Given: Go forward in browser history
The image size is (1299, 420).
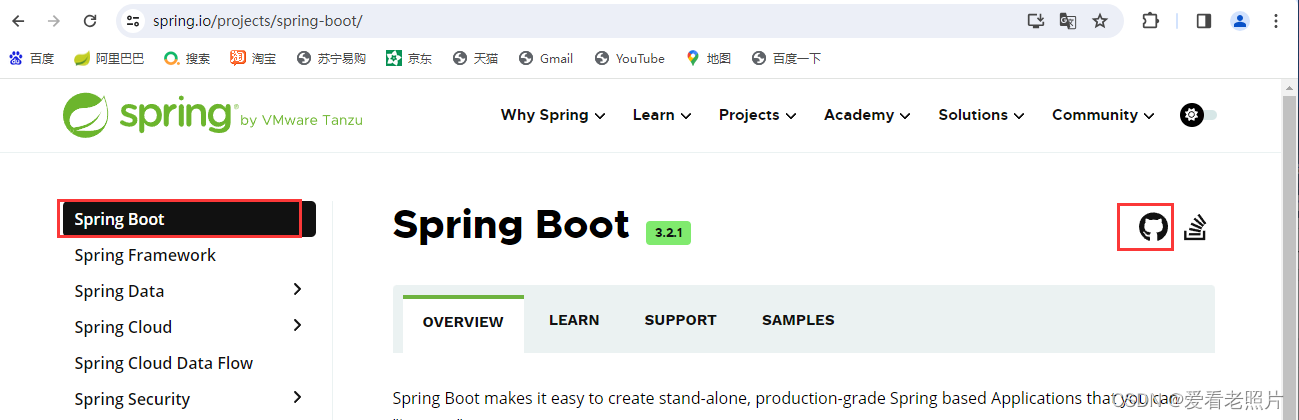Looking at the screenshot, I should pos(54,21).
